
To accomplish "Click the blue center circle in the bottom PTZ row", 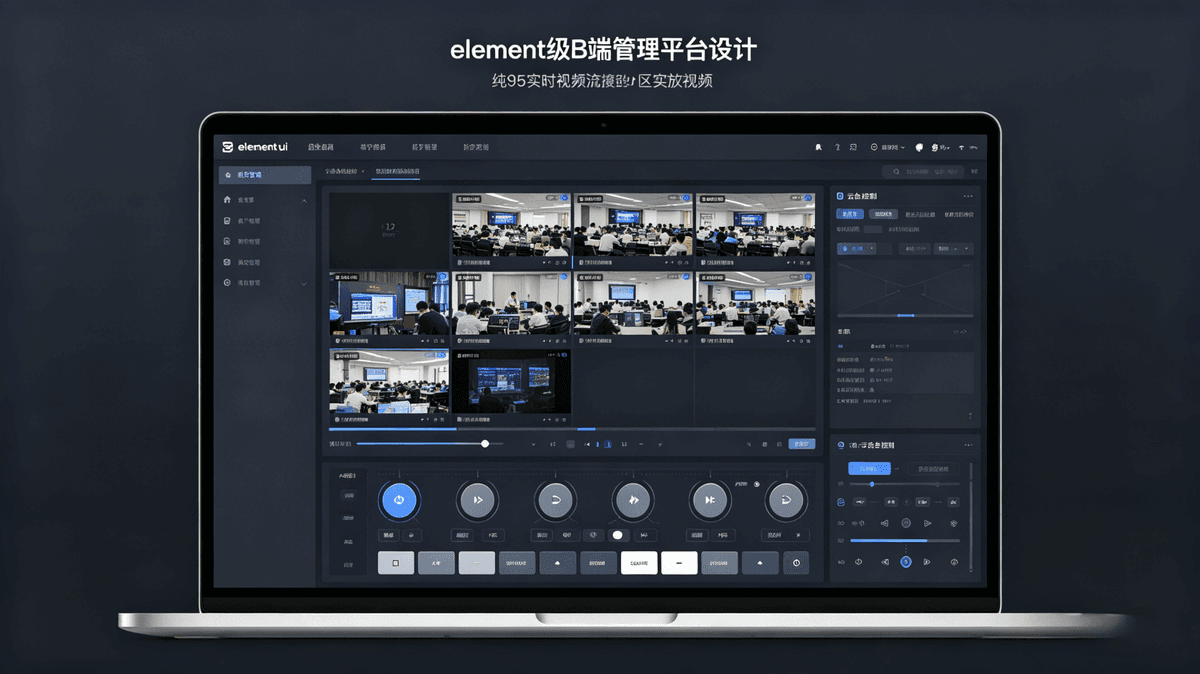I will coord(906,562).
